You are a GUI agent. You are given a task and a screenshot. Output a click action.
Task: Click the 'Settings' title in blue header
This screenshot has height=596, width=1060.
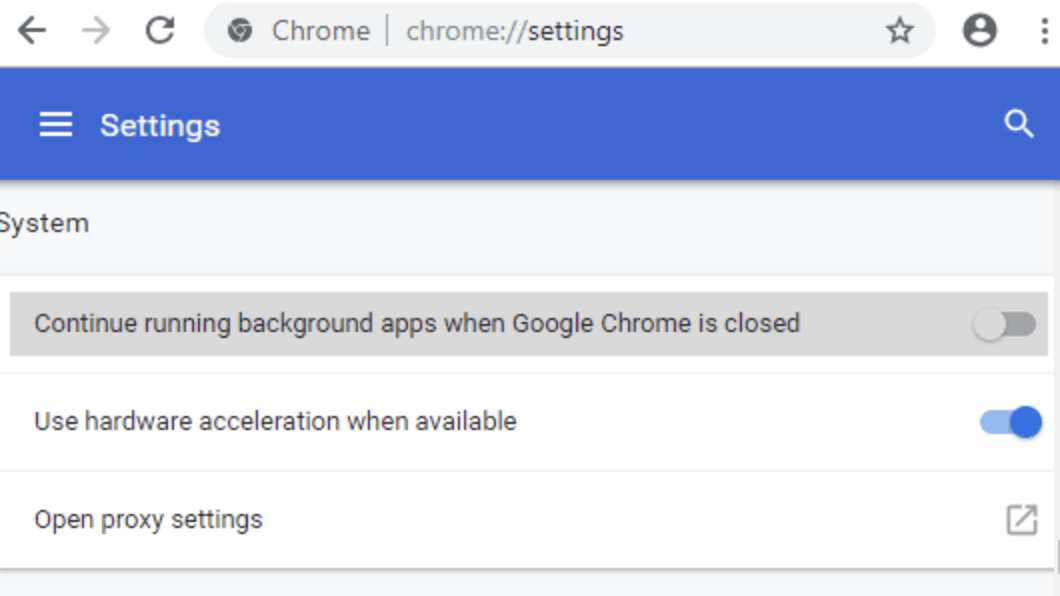point(160,126)
